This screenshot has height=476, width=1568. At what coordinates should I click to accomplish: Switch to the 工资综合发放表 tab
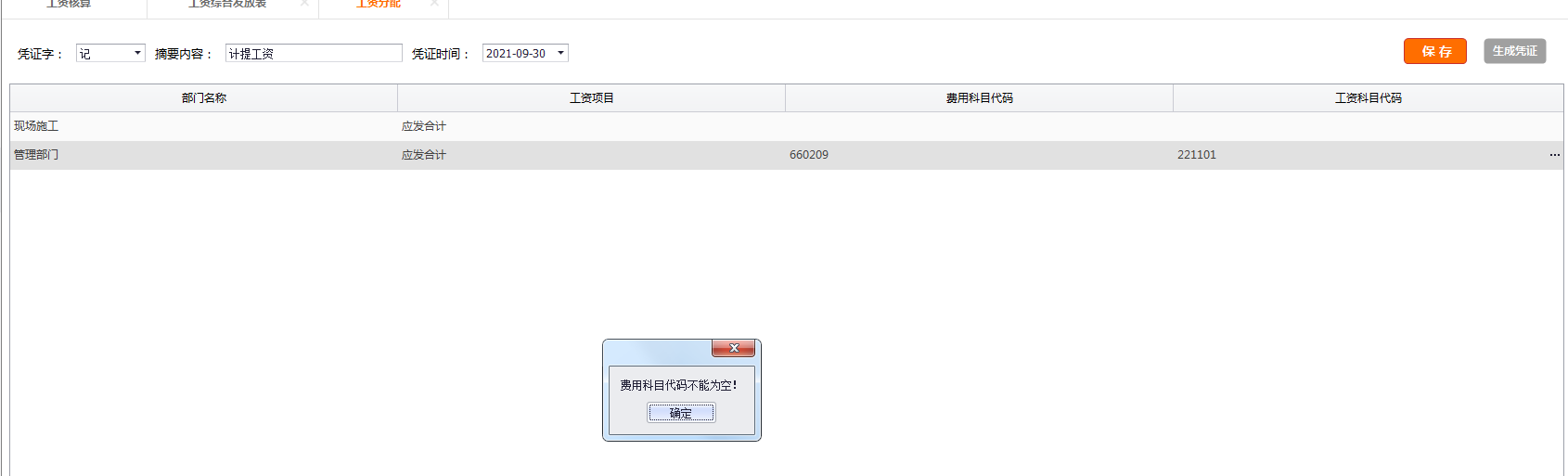[227, 5]
